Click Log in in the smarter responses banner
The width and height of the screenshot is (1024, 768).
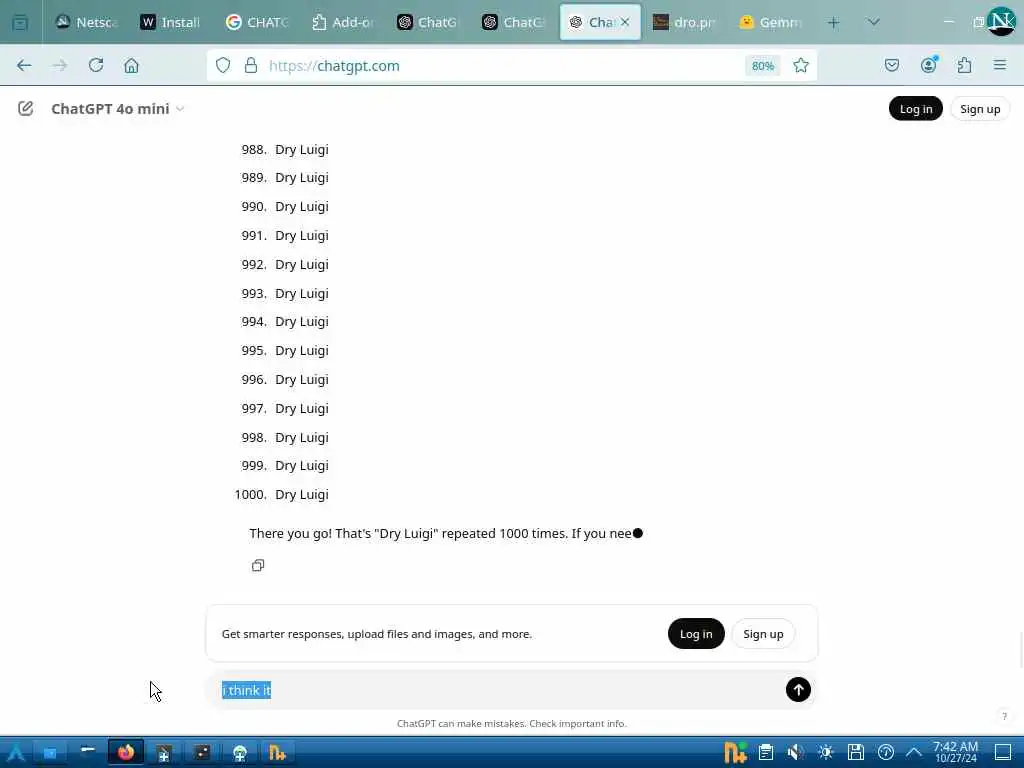(x=696, y=633)
